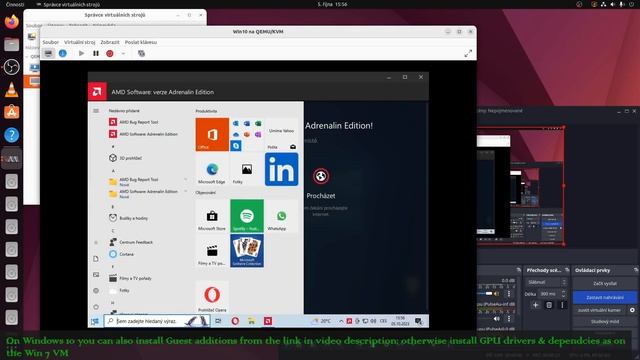640x360 pixels.
Task: Click the Windows Start button
Action: coord(96,321)
